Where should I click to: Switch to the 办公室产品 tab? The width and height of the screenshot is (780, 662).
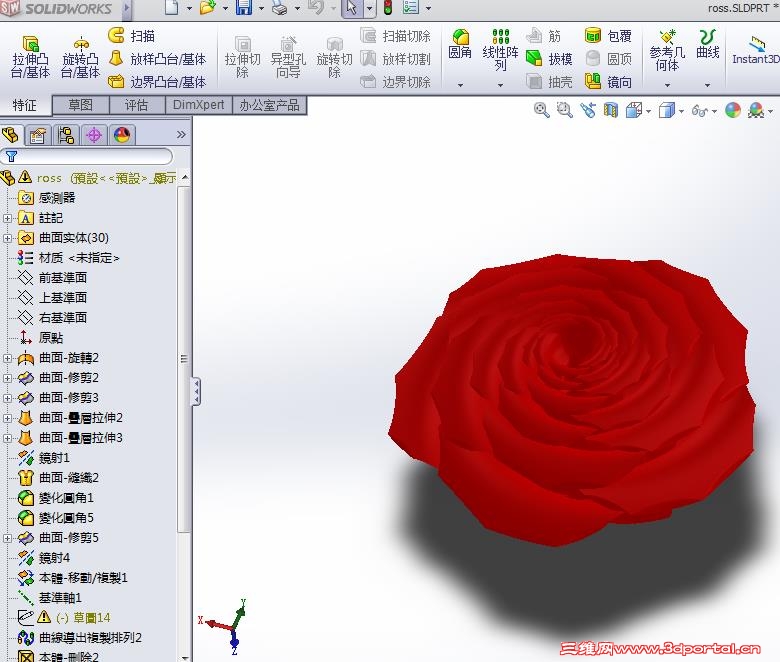(269, 105)
